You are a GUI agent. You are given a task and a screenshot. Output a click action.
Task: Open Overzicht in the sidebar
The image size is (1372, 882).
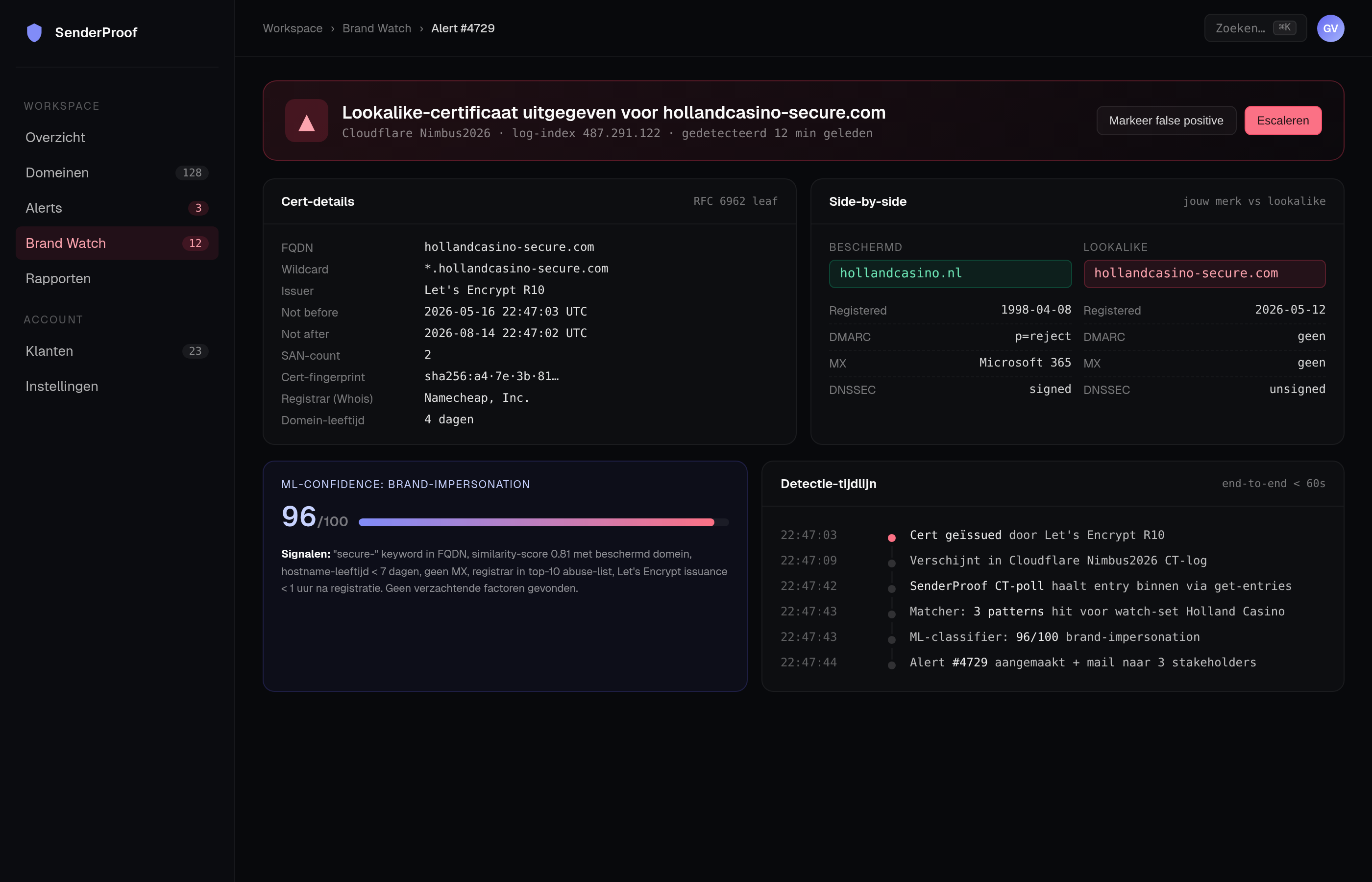[x=117, y=138]
